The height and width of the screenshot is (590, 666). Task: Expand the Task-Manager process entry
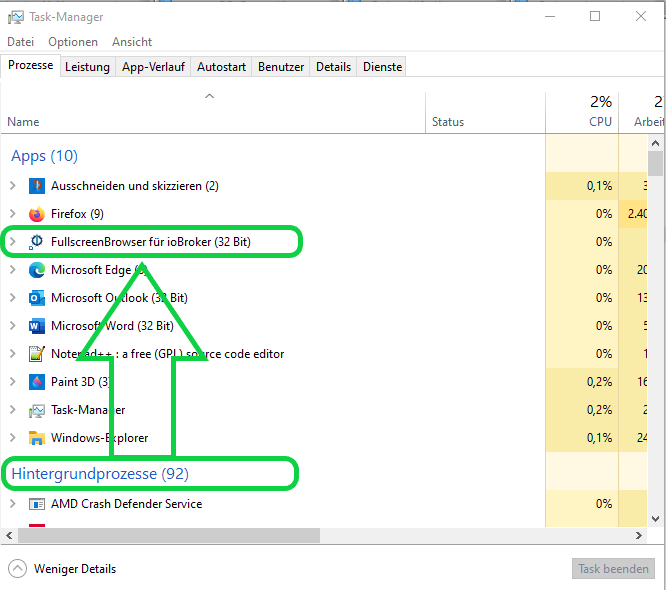click(x=13, y=410)
